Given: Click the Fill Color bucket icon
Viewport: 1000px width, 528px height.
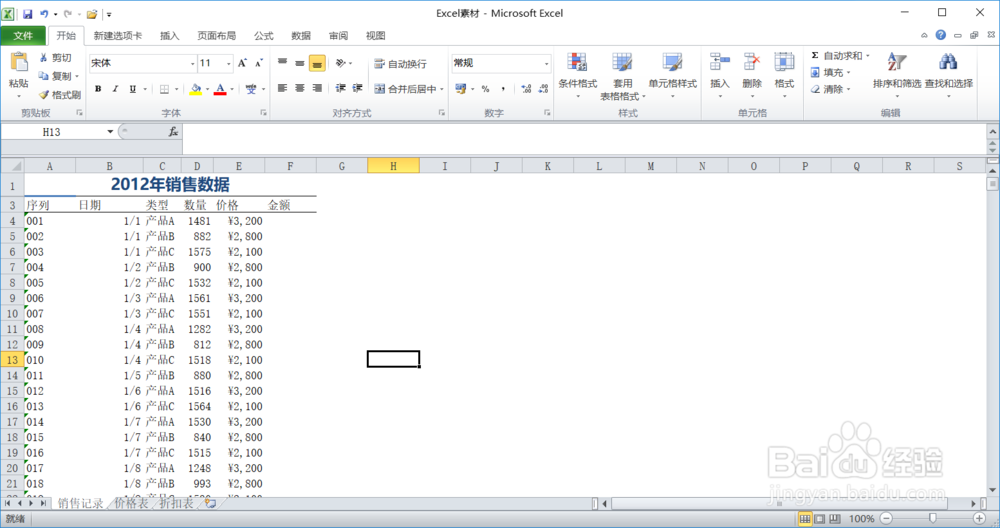Looking at the screenshot, I should [196, 89].
